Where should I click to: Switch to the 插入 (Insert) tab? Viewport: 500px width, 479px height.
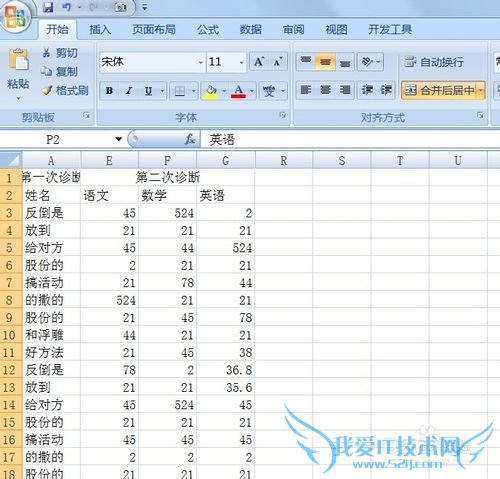pos(100,30)
